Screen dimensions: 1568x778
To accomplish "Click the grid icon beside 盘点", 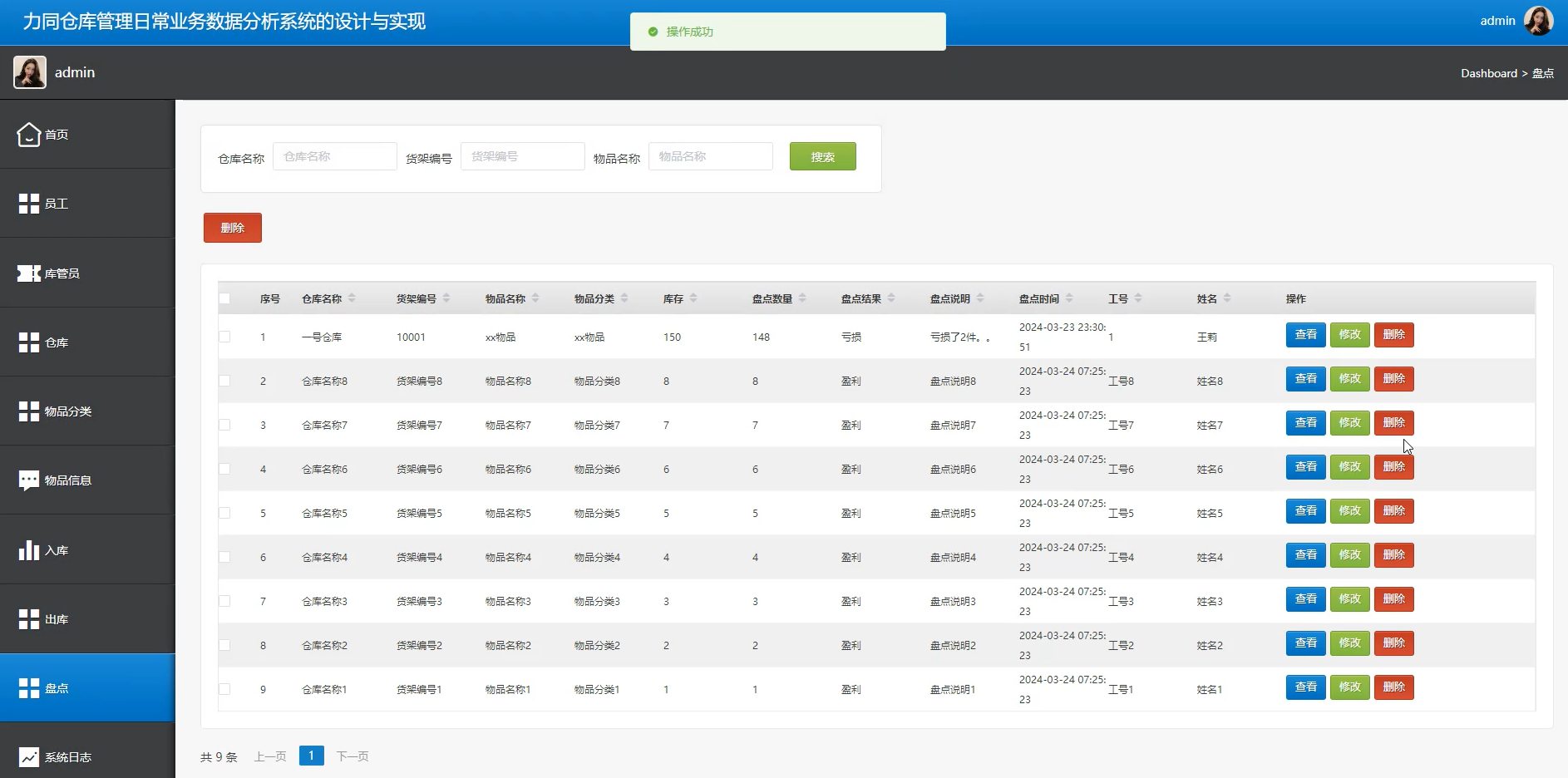I will 29,688.
